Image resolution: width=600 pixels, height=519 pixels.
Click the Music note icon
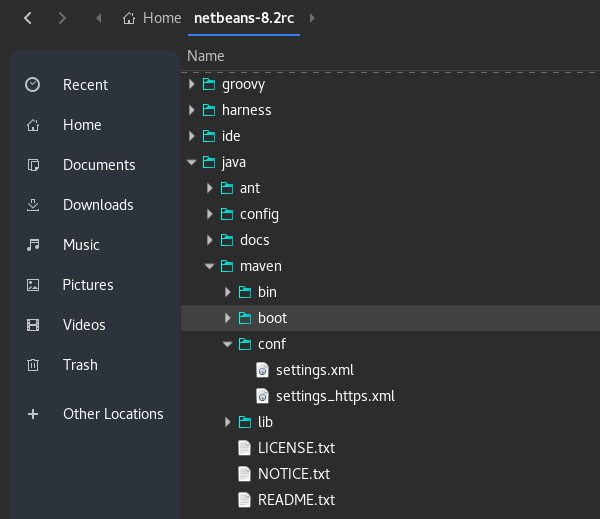pos(33,245)
